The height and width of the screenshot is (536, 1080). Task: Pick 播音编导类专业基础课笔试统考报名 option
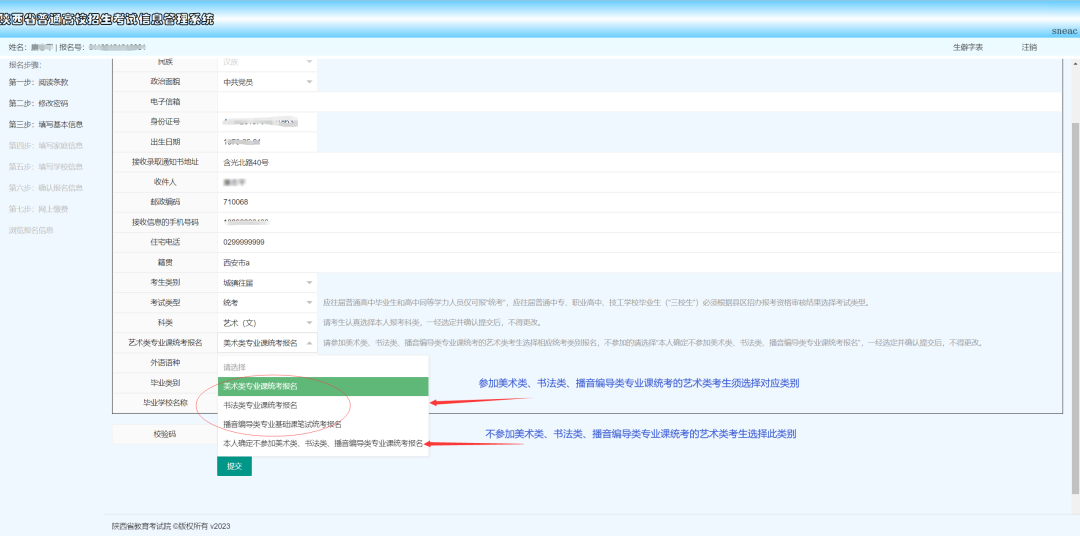(323, 424)
